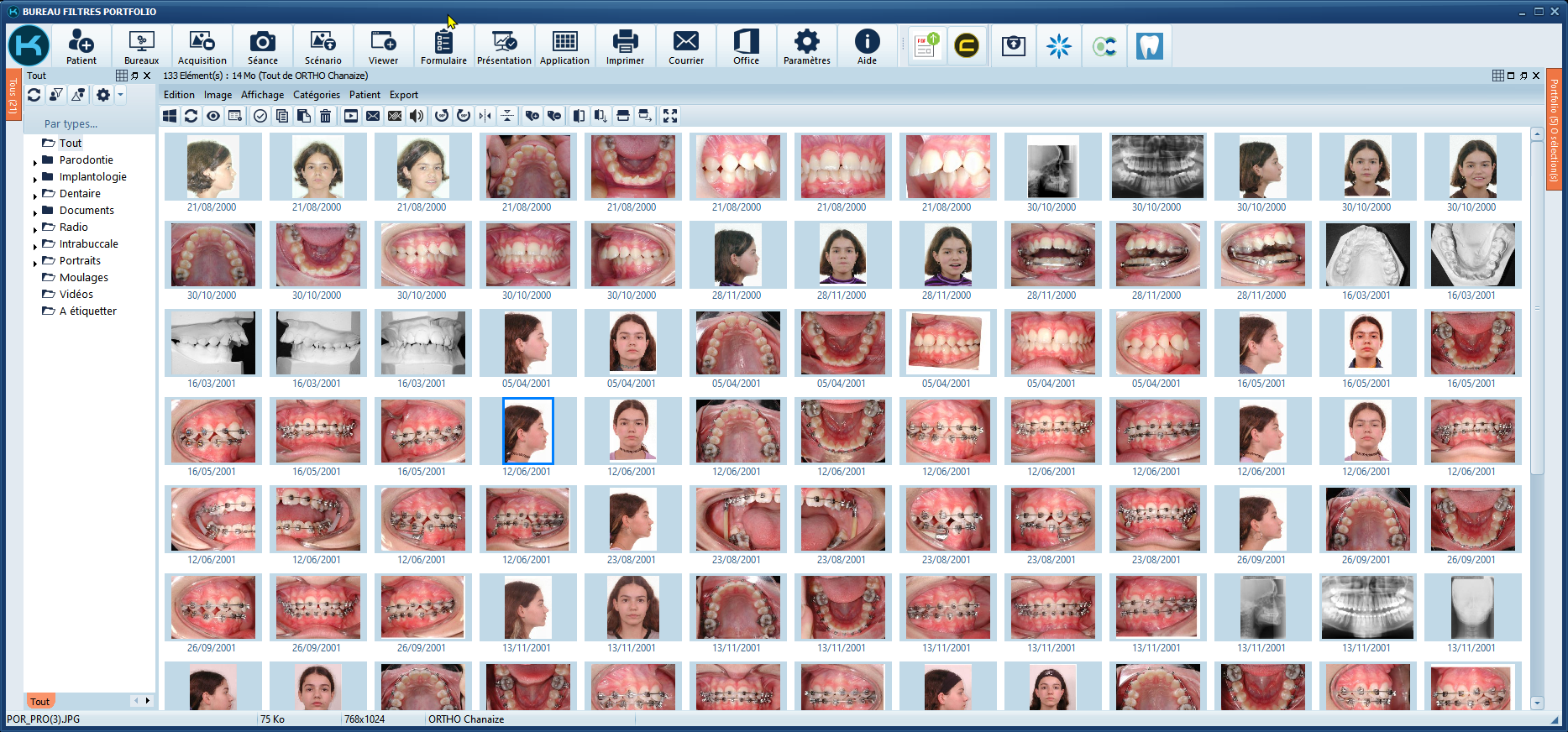Click the patient filter funnel icon
The width and height of the screenshot is (1568, 732).
(56, 95)
